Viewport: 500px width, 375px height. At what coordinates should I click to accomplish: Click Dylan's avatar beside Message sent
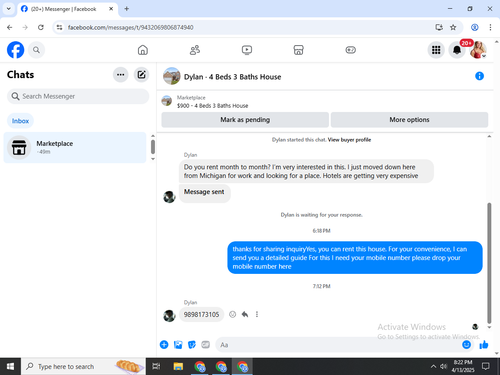click(x=169, y=197)
